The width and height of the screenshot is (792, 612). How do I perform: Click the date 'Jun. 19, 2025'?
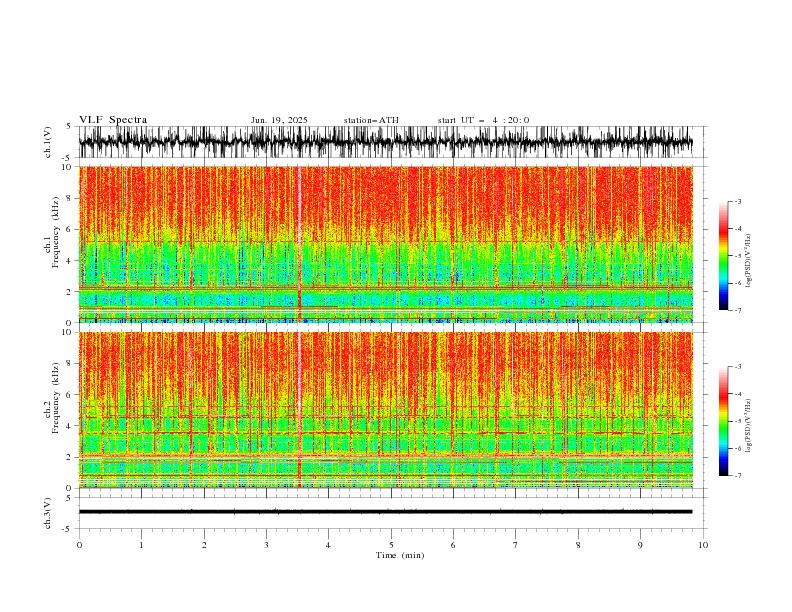[x=279, y=120]
